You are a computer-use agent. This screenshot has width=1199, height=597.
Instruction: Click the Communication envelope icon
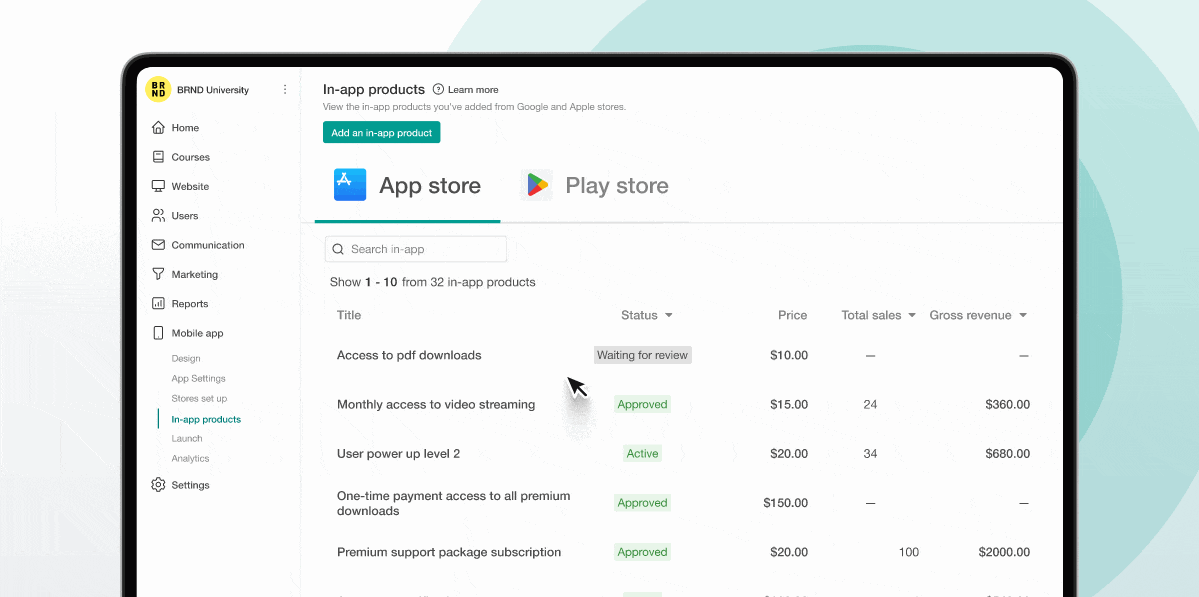coord(158,245)
